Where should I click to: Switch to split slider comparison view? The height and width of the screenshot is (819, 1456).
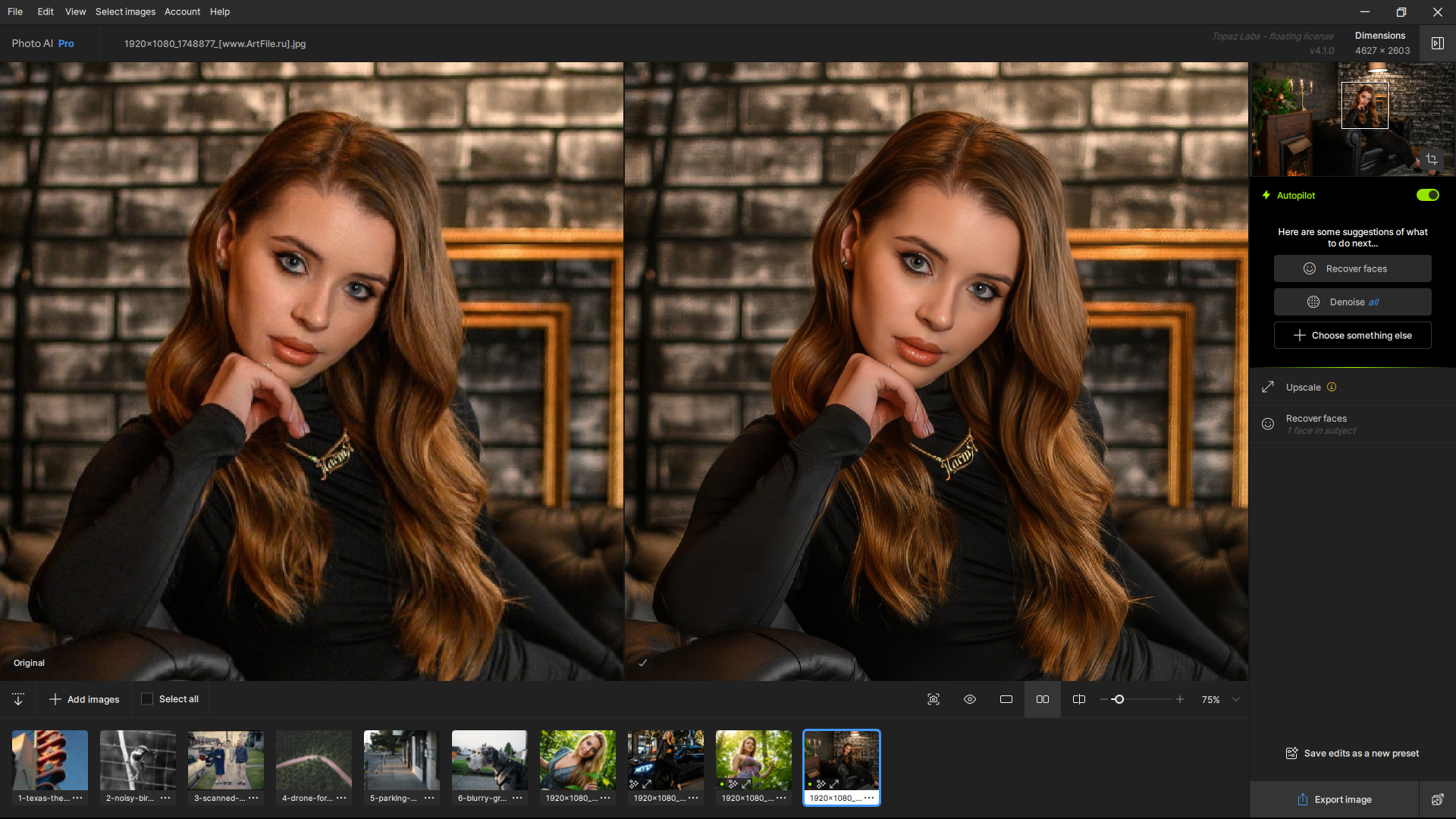coord(1079,699)
